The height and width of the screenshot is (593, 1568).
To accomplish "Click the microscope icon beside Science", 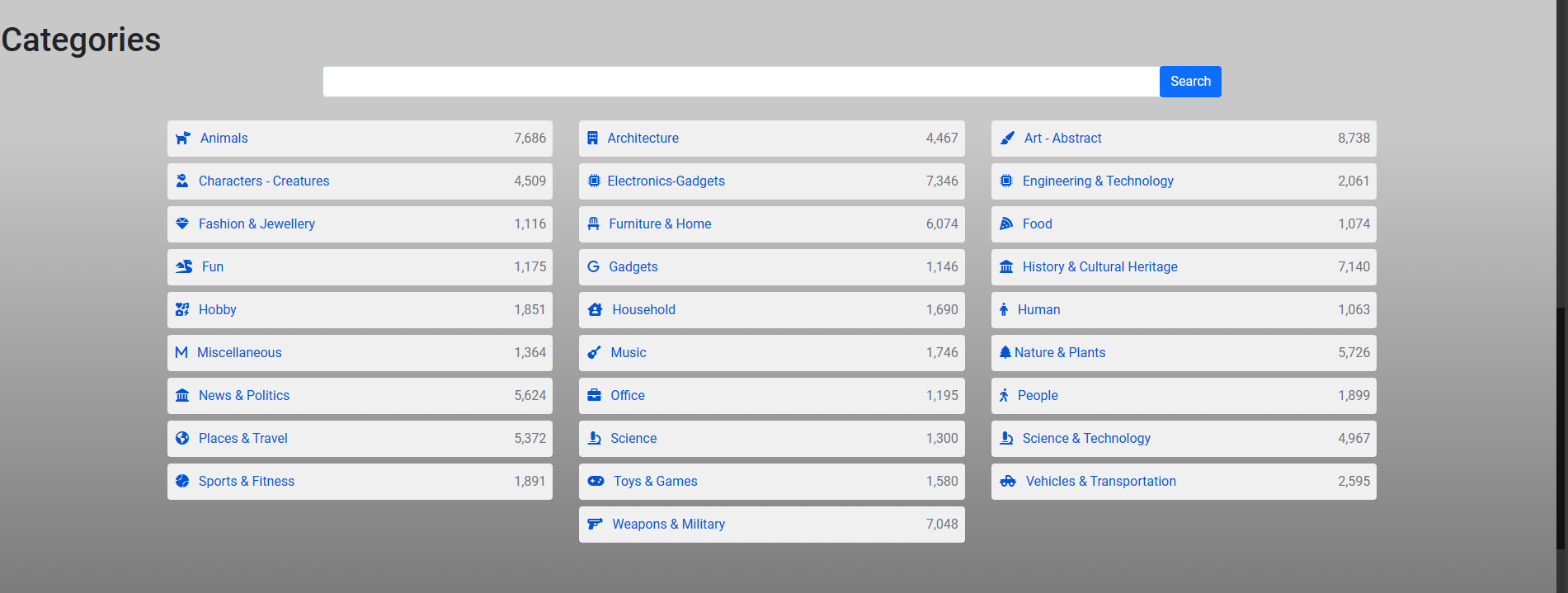I will coord(594,439).
